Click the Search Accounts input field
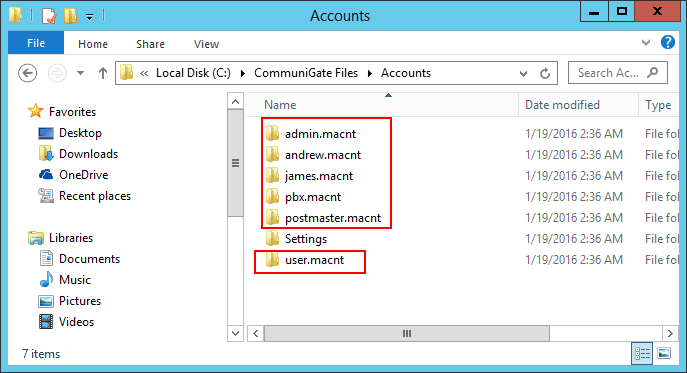Viewport: 687px width, 373px height. [618, 73]
